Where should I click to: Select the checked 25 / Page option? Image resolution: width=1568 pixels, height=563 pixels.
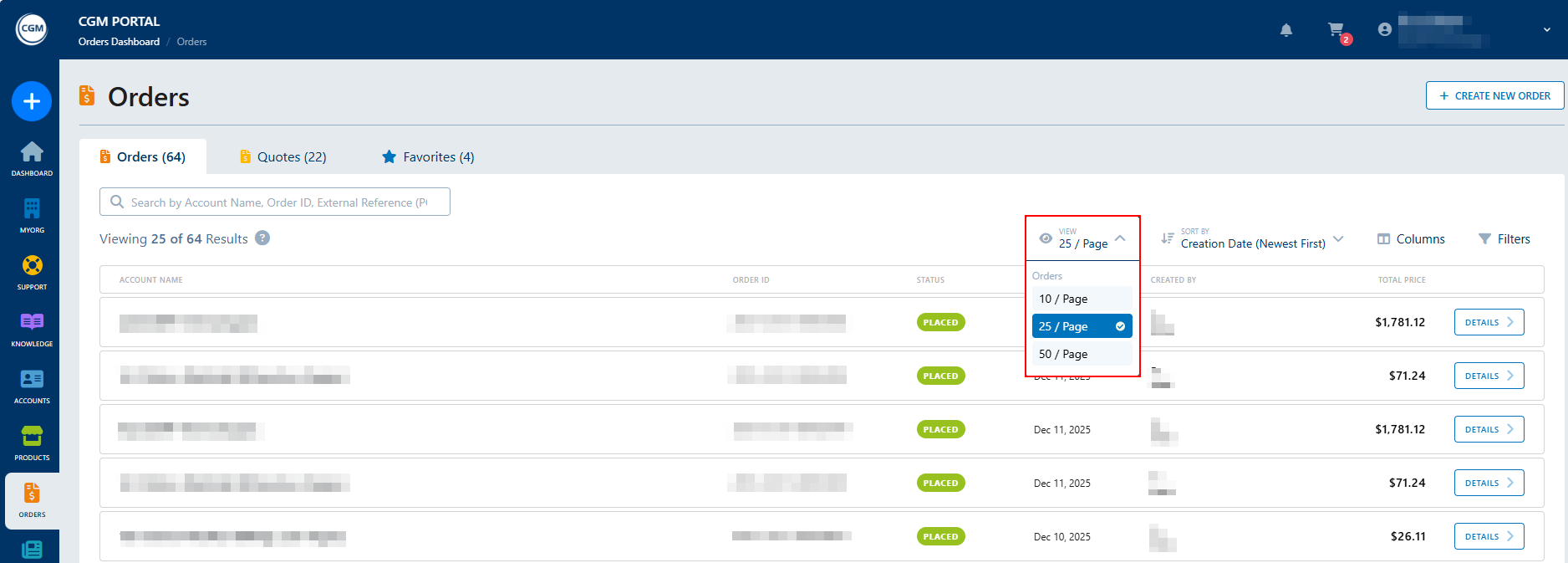tap(1082, 326)
